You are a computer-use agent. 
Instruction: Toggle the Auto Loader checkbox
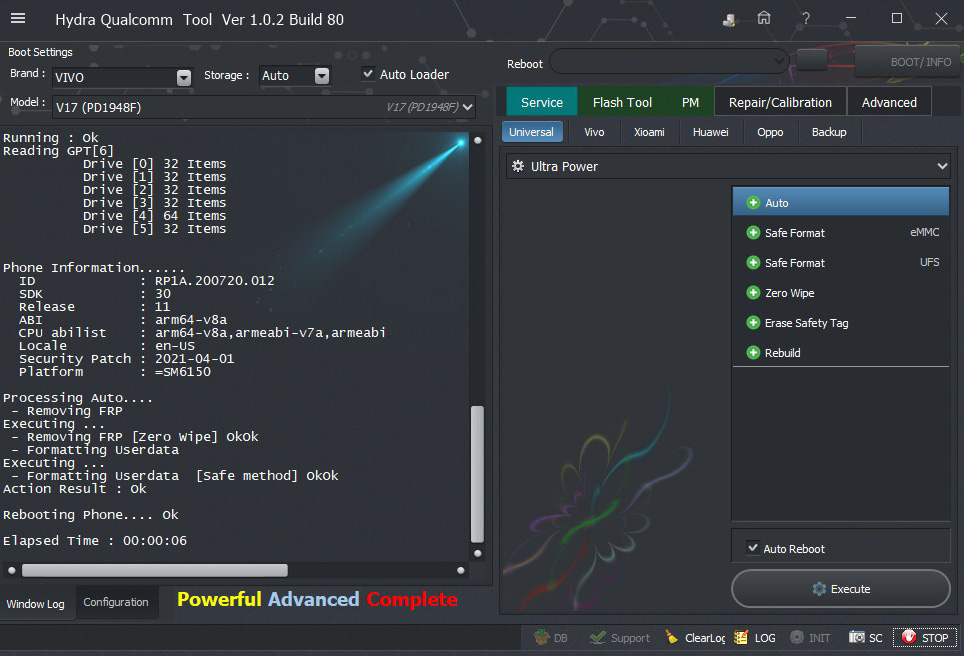point(368,74)
